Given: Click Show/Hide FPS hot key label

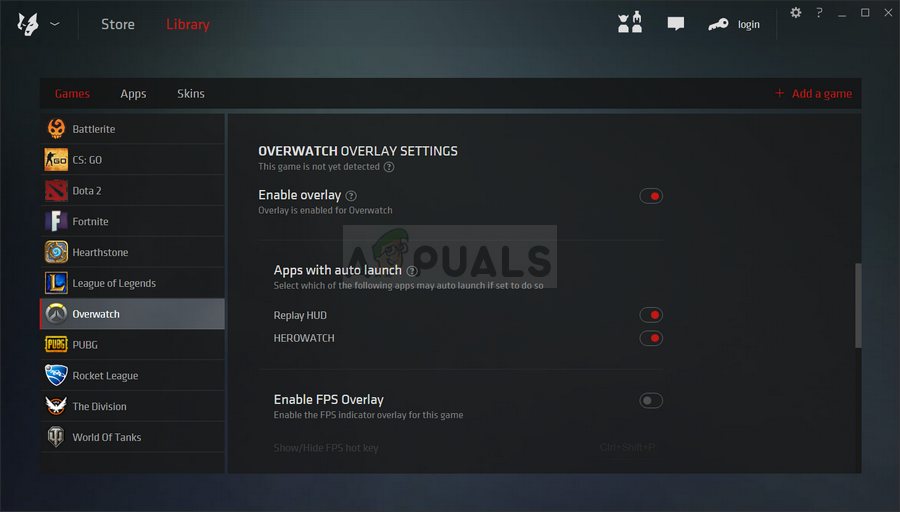Looking at the screenshot, I should [326, 448].
